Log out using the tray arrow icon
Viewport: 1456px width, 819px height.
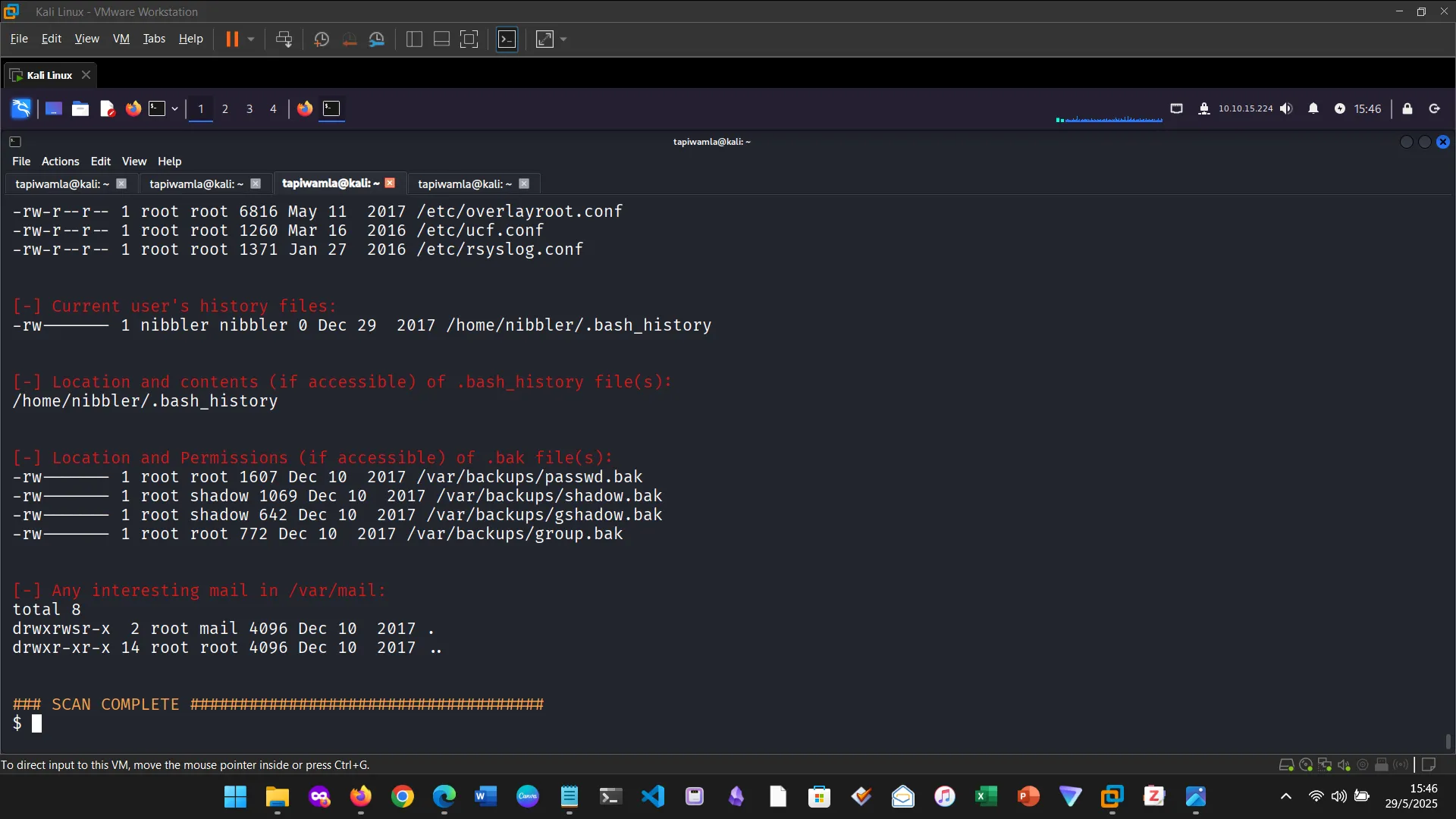tap(1434, 108)
